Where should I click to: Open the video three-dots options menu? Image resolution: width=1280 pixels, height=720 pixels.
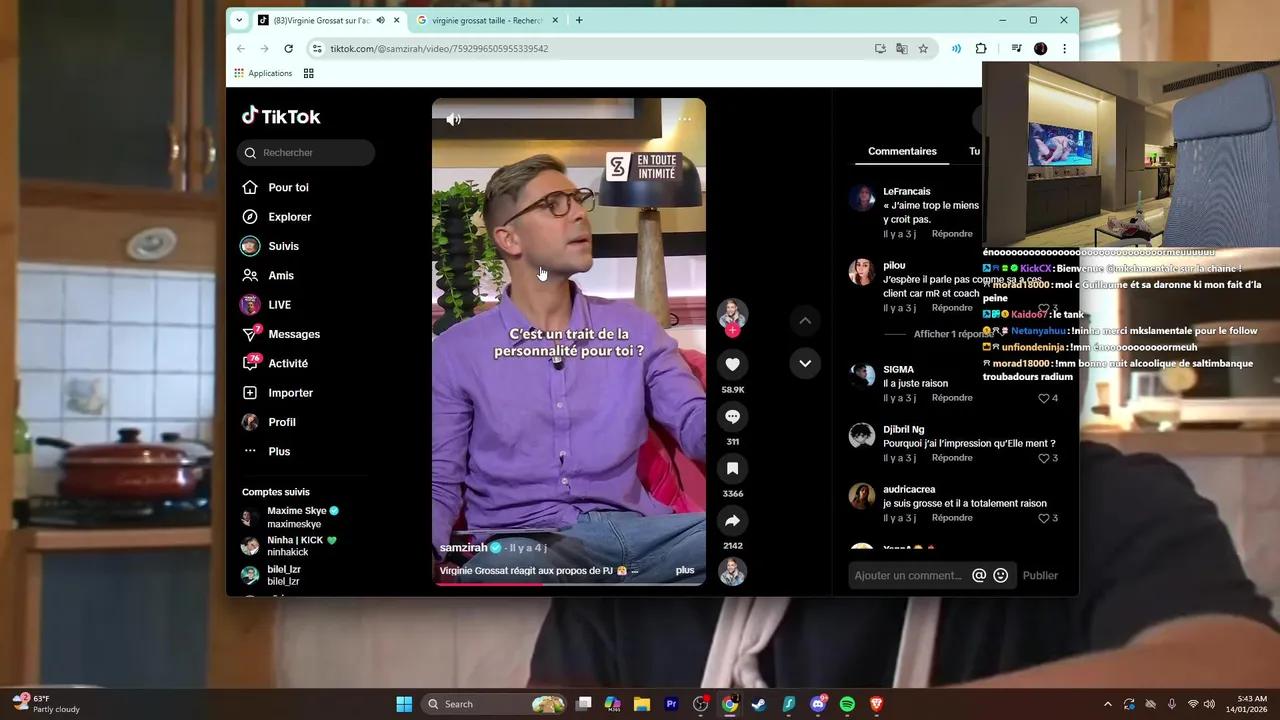(x=685, y=119)
